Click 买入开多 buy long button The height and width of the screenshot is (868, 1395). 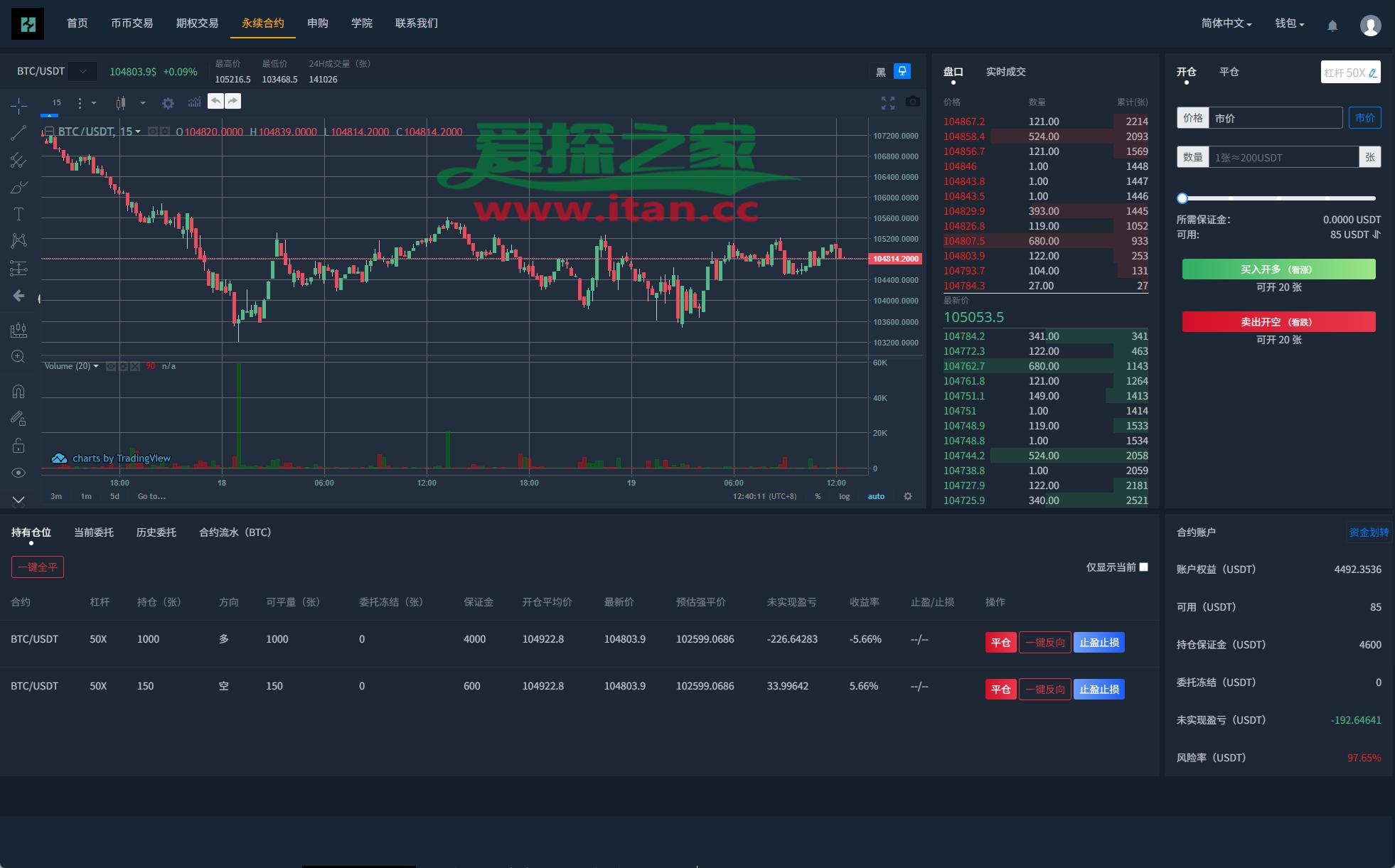click(1278, 269)
